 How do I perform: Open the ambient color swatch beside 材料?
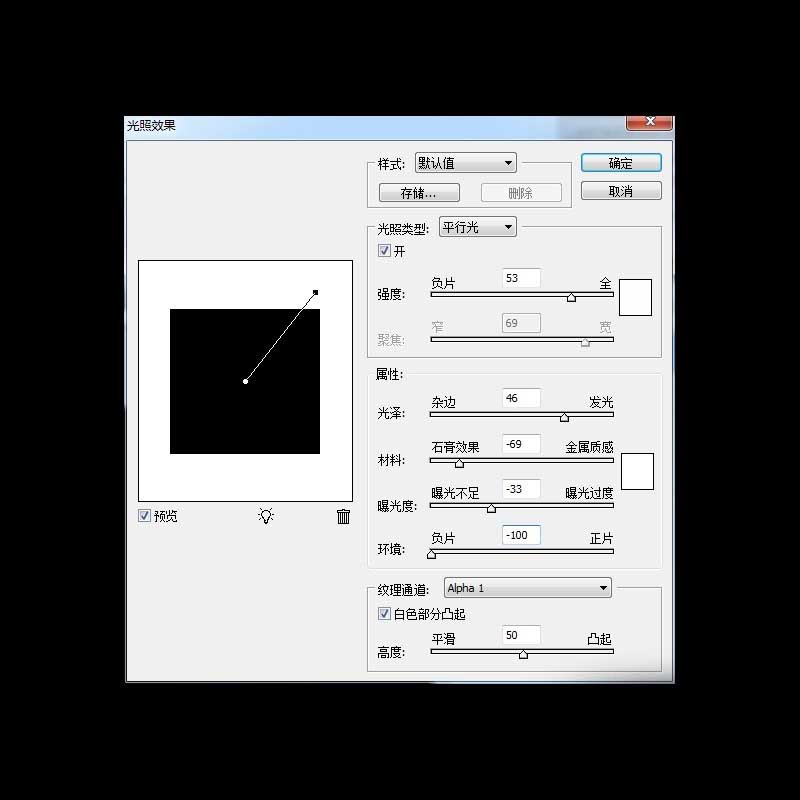tap(637, 472)
